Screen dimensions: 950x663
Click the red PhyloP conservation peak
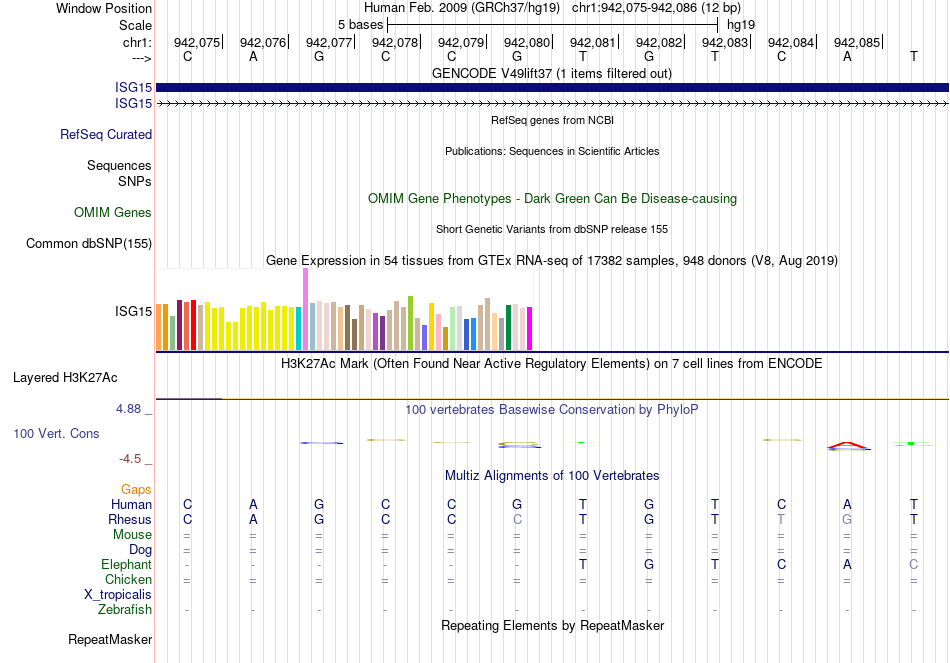[848, 446]
